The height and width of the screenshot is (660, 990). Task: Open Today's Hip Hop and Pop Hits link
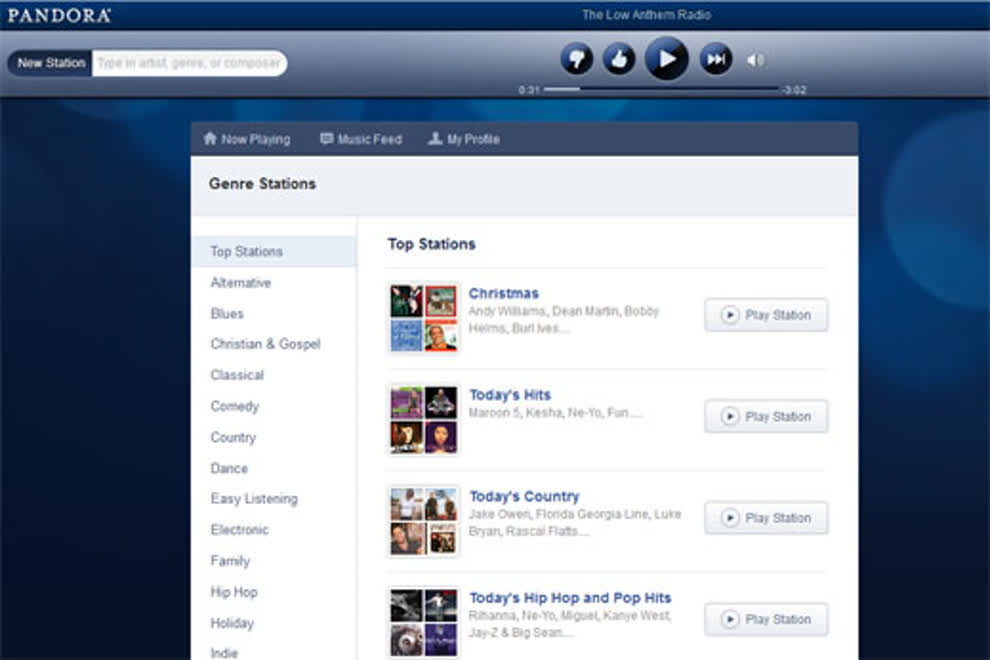[x=570, y=597]
